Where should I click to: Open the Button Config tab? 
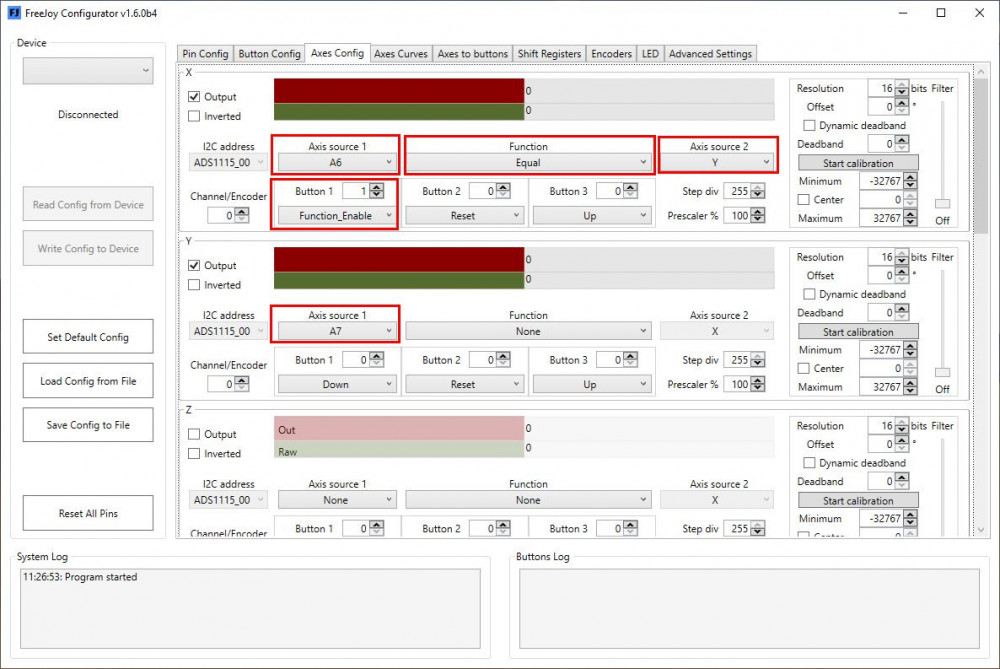269,54
